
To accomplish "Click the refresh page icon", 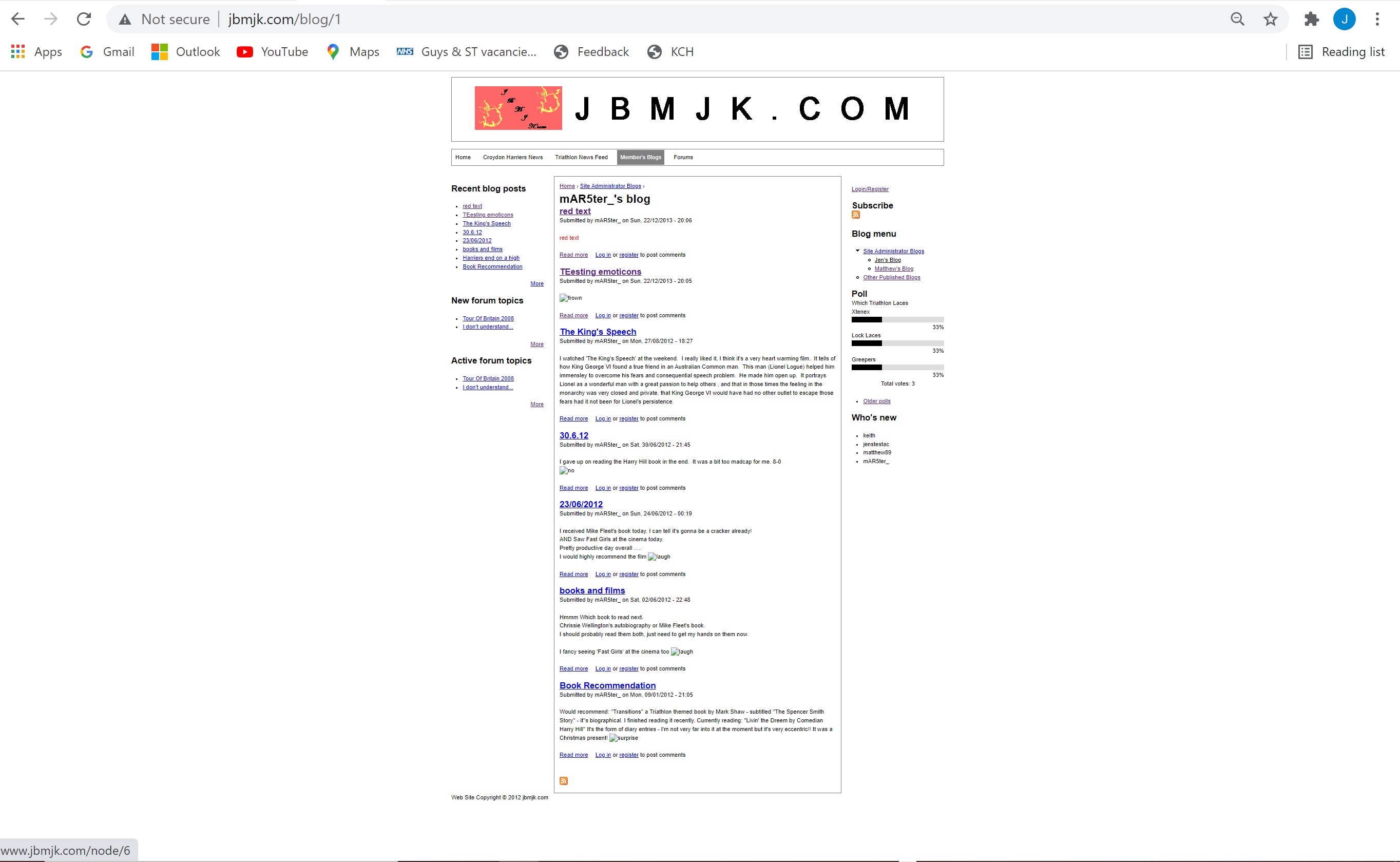I will pyautogui.click(x=86, y=19).
